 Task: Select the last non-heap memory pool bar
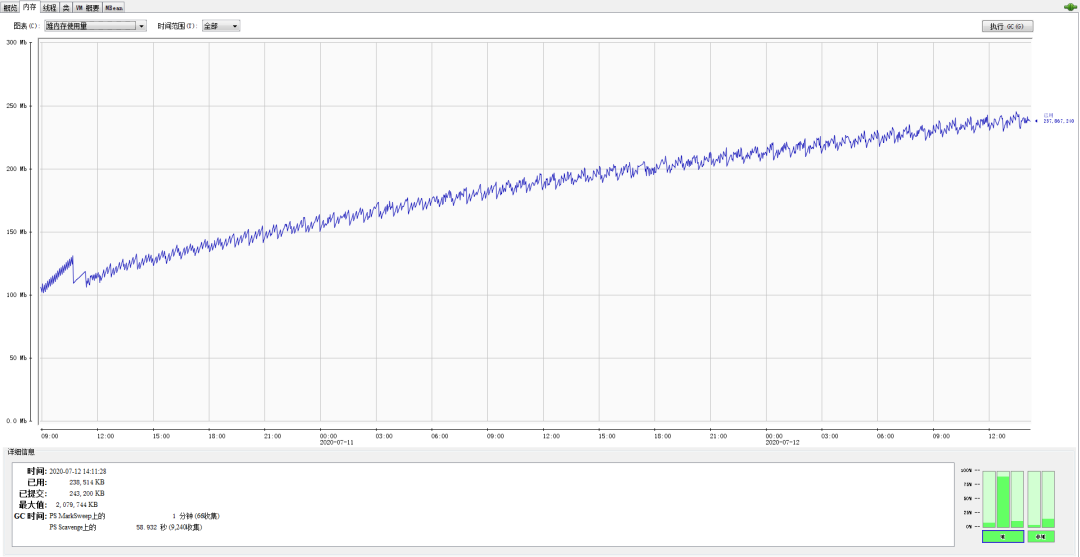click(x=1048, y=500)
